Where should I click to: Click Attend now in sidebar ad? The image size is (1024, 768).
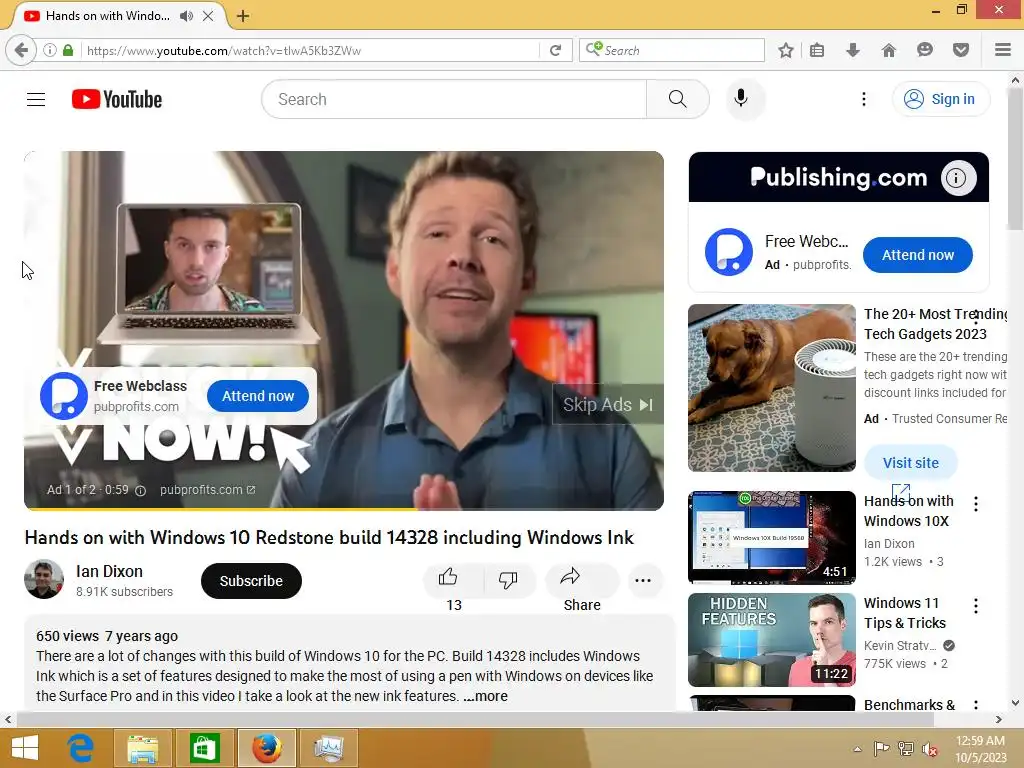coord(918,255)
